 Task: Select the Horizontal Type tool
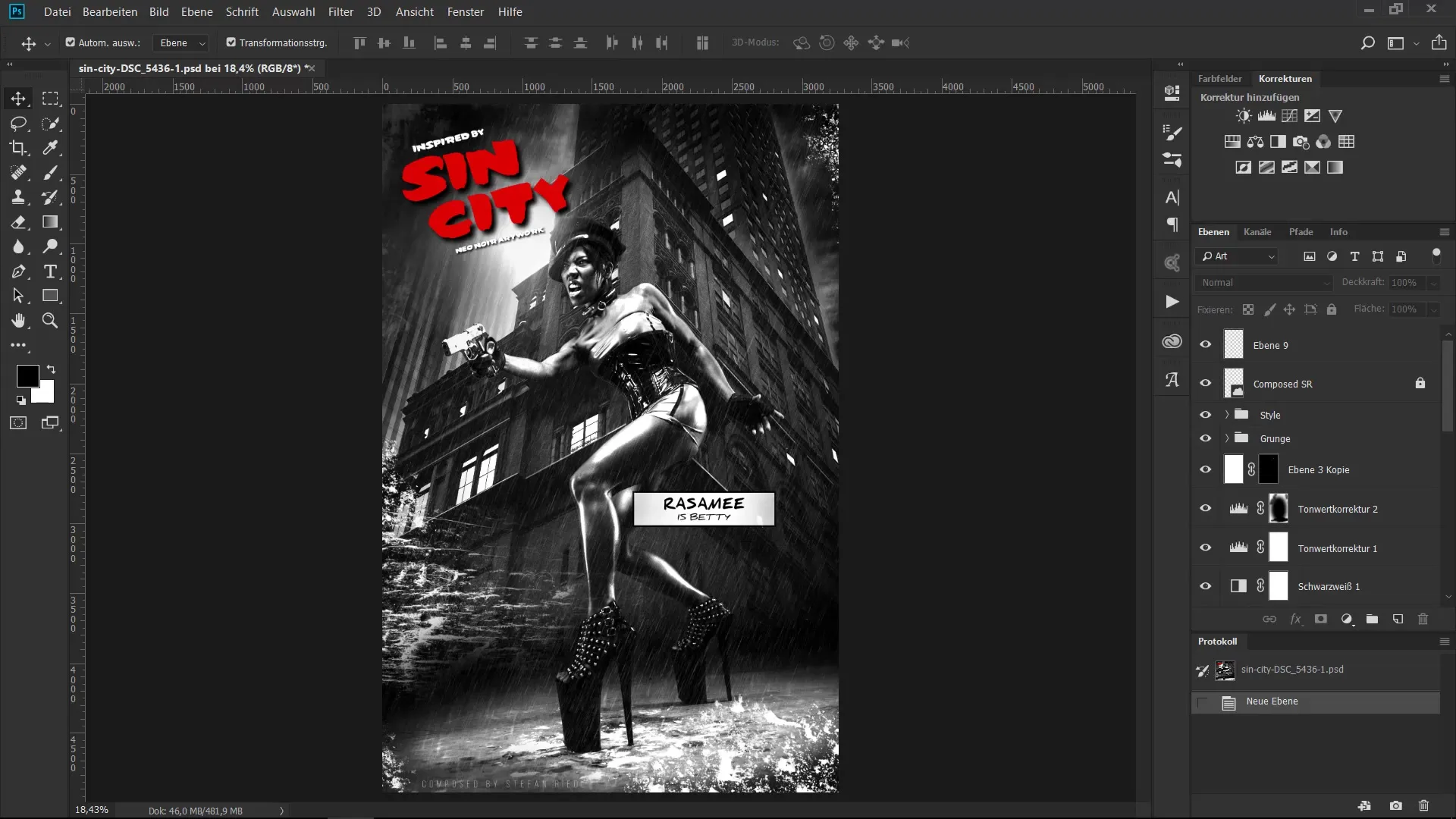50,271
